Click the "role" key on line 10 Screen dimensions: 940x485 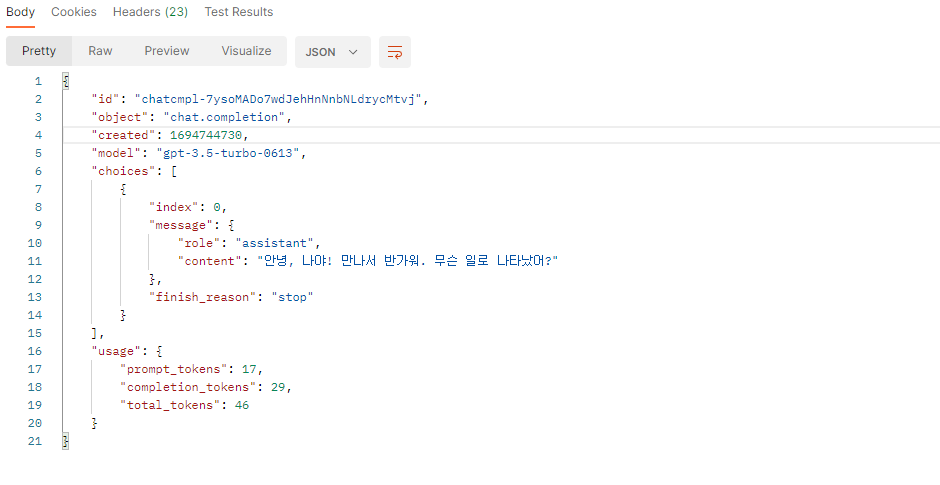coord(199,243)
